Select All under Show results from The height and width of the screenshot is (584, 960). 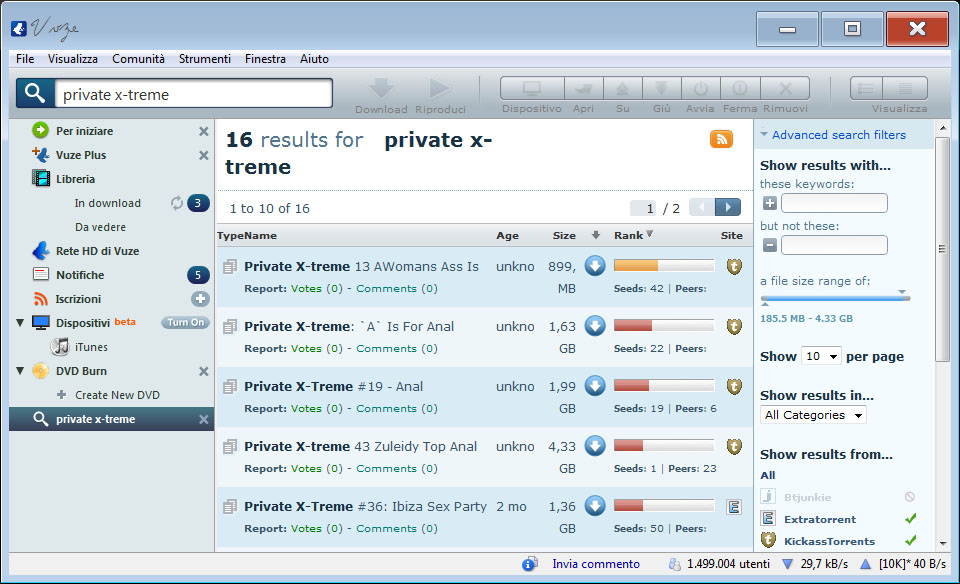tap(768, 475)
